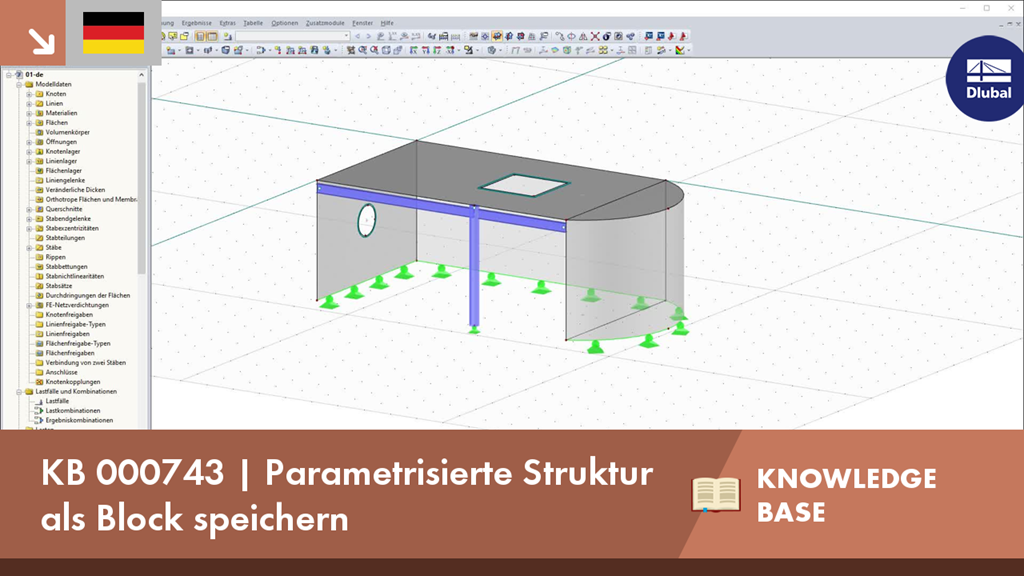Select Anschlüsse in the navigator tree
The width and height of the screenshot is (1024, 576).
point(61,372)
